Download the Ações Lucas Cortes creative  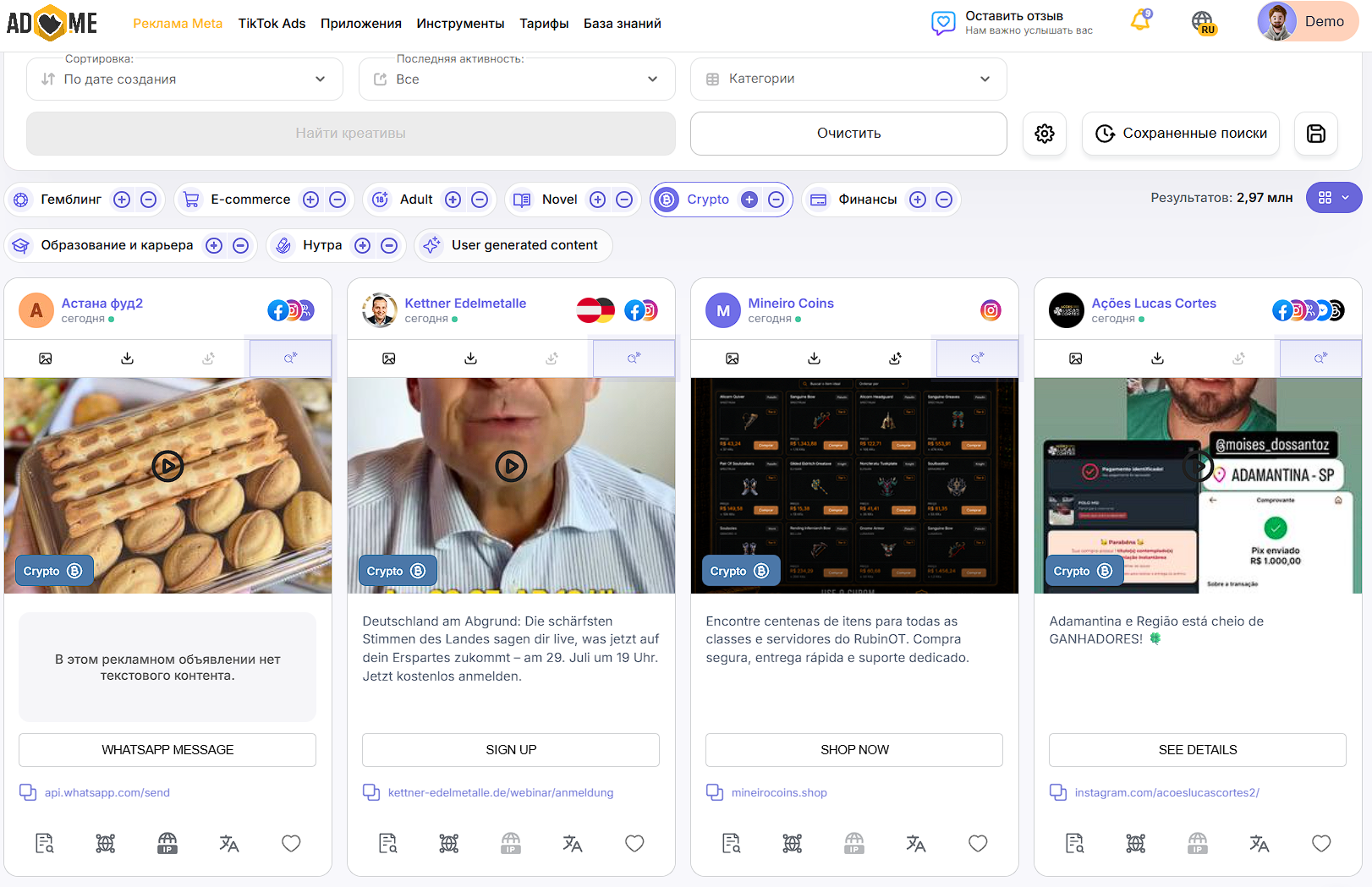point(1157,359)
